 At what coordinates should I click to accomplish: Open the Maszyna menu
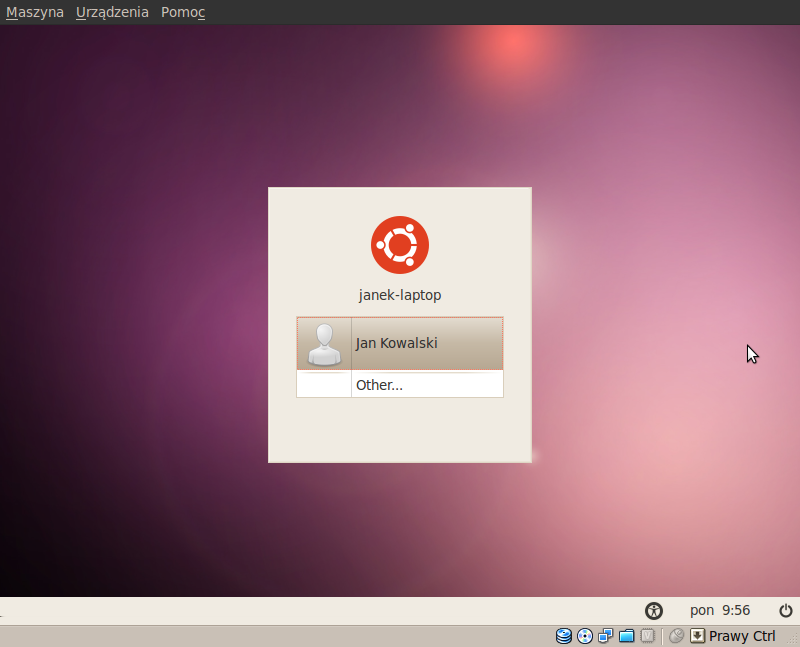(x=35, y=12)
